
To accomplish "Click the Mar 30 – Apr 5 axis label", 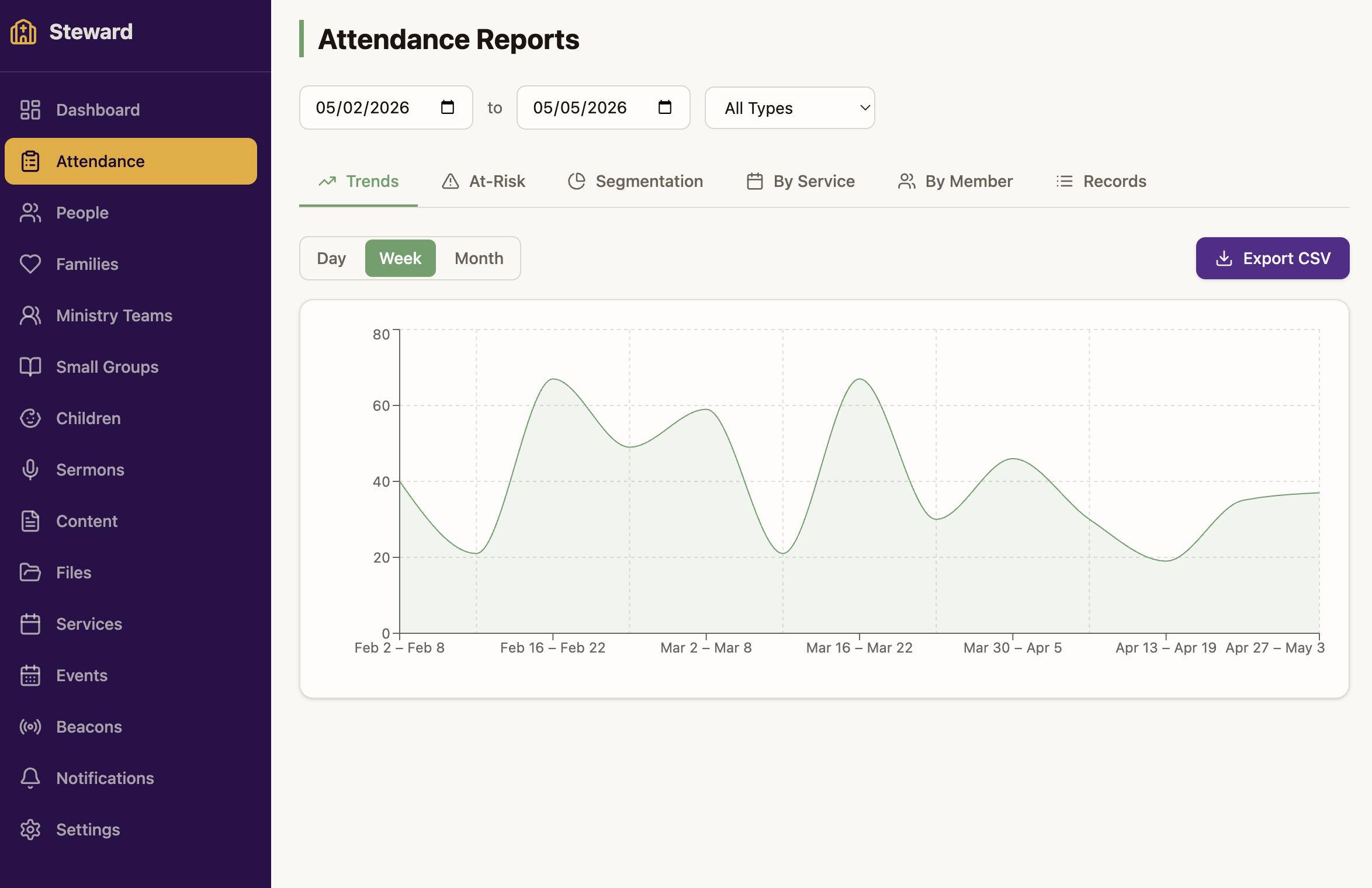I will coord(1013,648).
